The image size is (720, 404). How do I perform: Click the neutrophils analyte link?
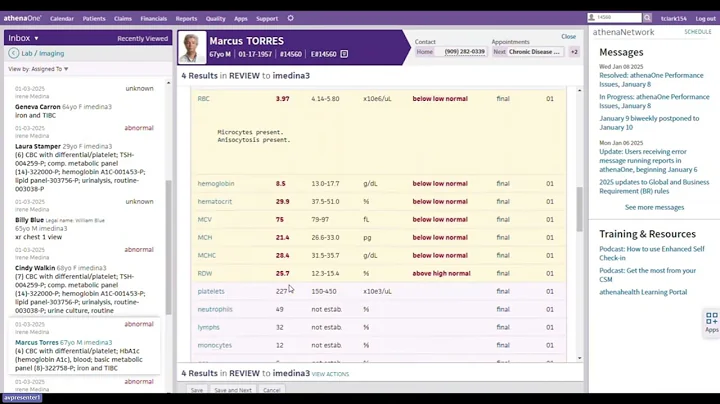click(x=215, y=309)
